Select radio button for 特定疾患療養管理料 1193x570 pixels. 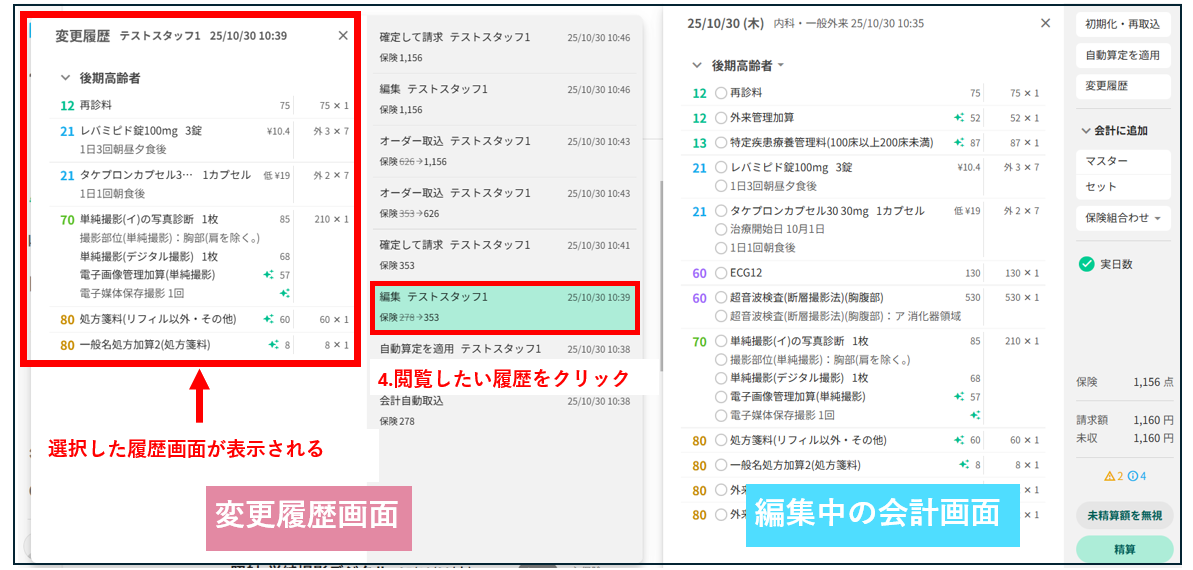pos(721,142)
